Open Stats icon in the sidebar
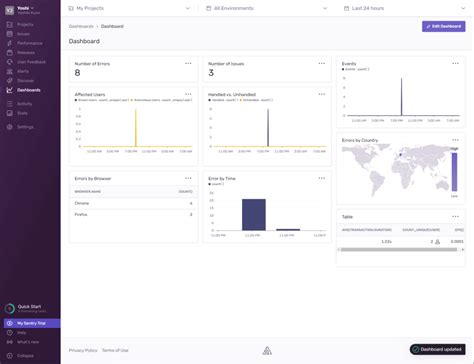This screenshot has height=364, width=474. [10, 113]
